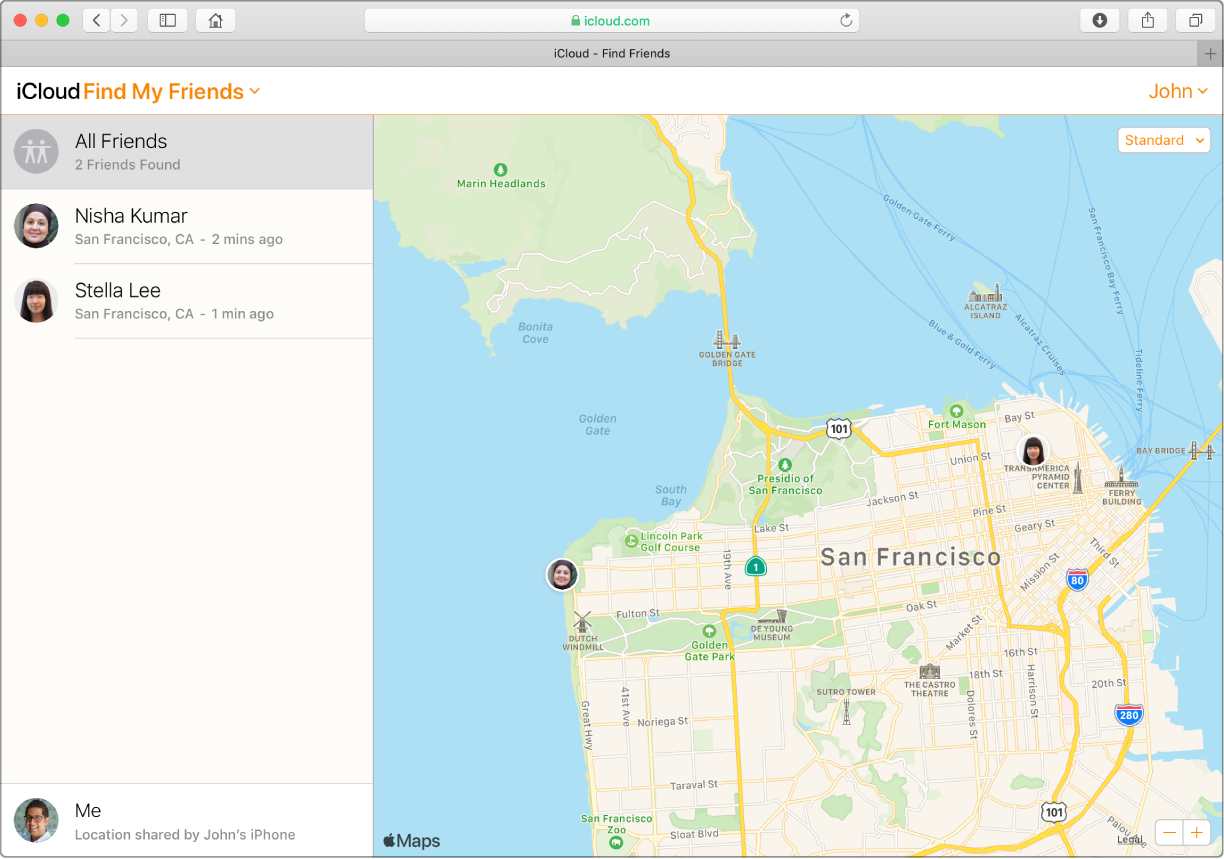Click the South Bay map label
Viewport: 1224px width, 859px height.
point(671,496)
